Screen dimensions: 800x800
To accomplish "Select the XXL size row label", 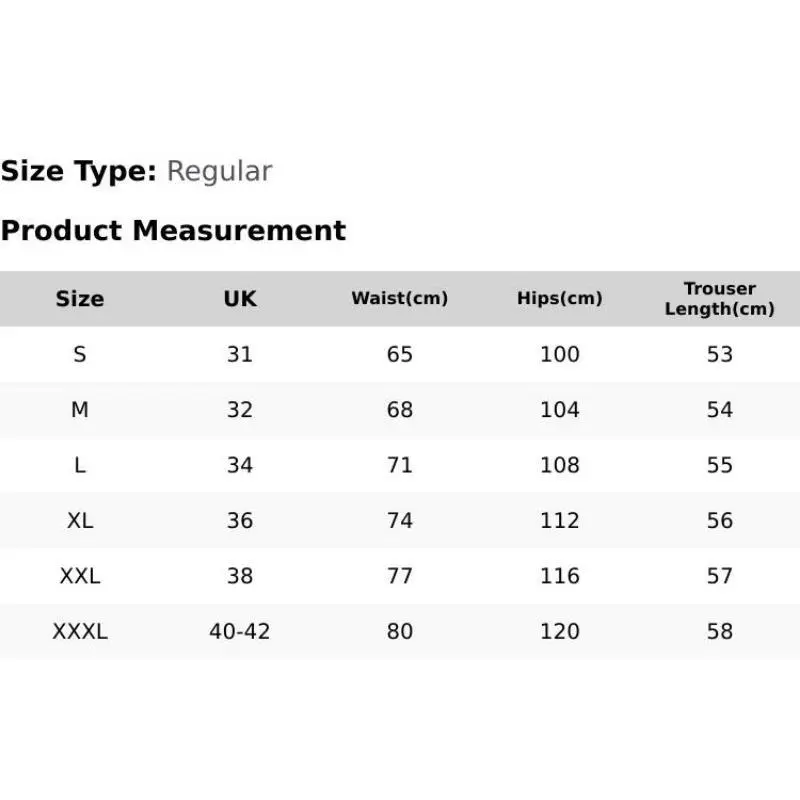I will 80,576.
